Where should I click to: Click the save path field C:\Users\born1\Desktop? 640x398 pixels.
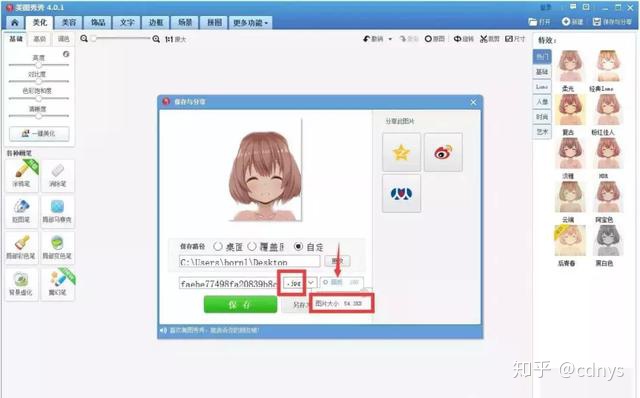coord(249,262)
